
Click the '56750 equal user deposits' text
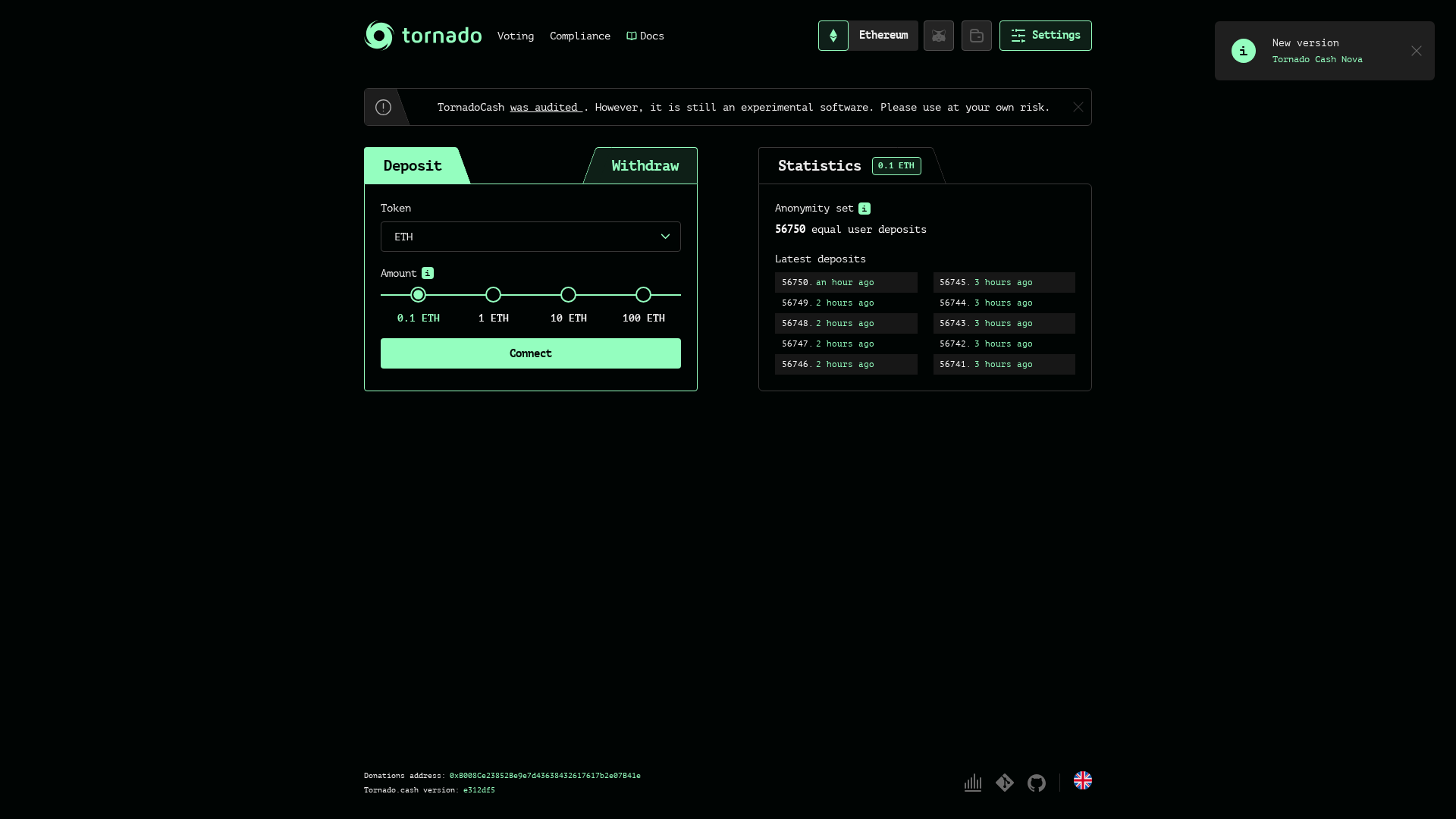pos(851,229)
